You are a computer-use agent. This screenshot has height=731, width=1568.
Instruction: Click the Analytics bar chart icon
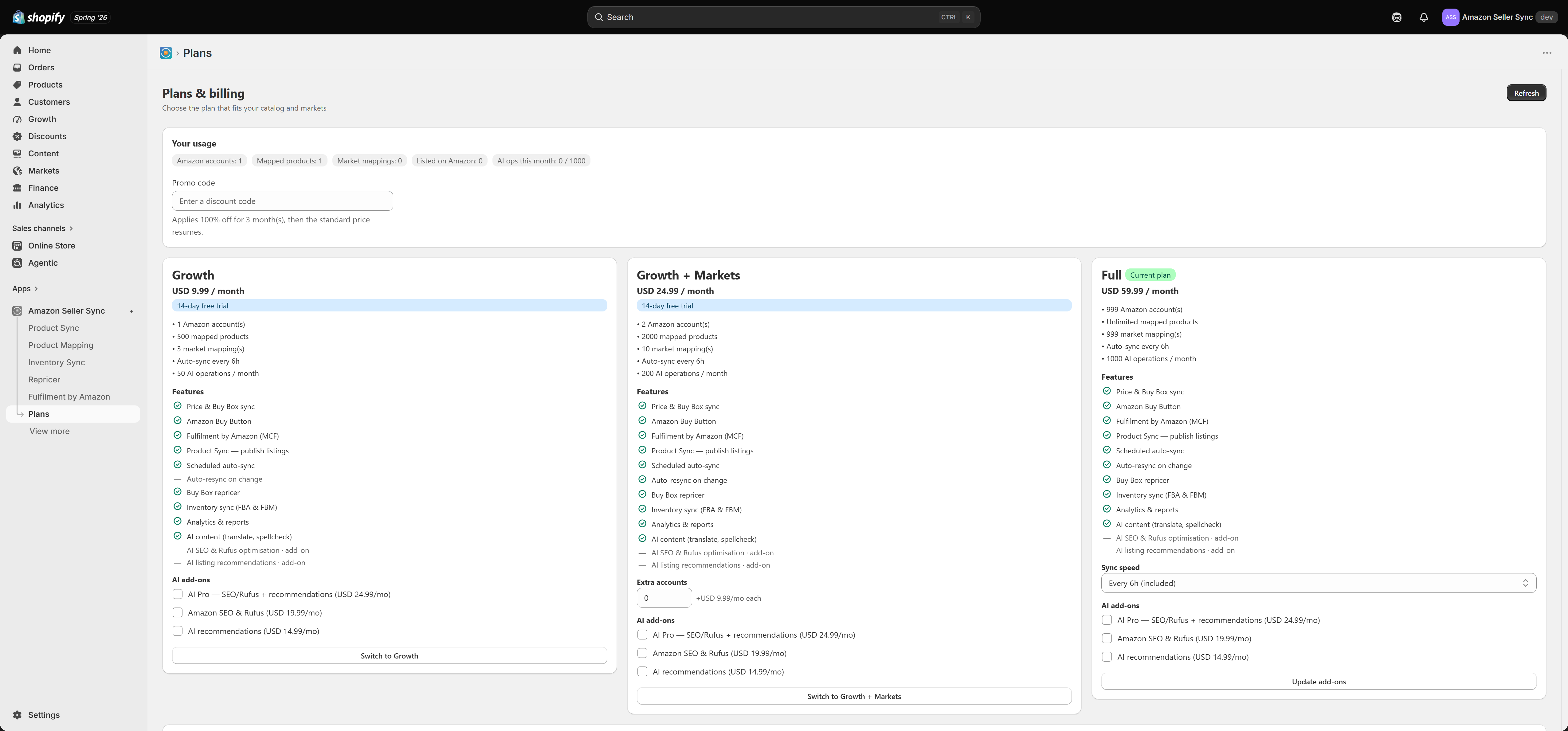[x=17, y=205]
